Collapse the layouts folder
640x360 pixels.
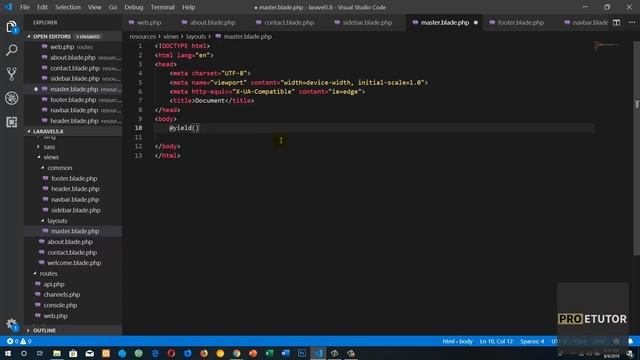(x=57, y=220)
